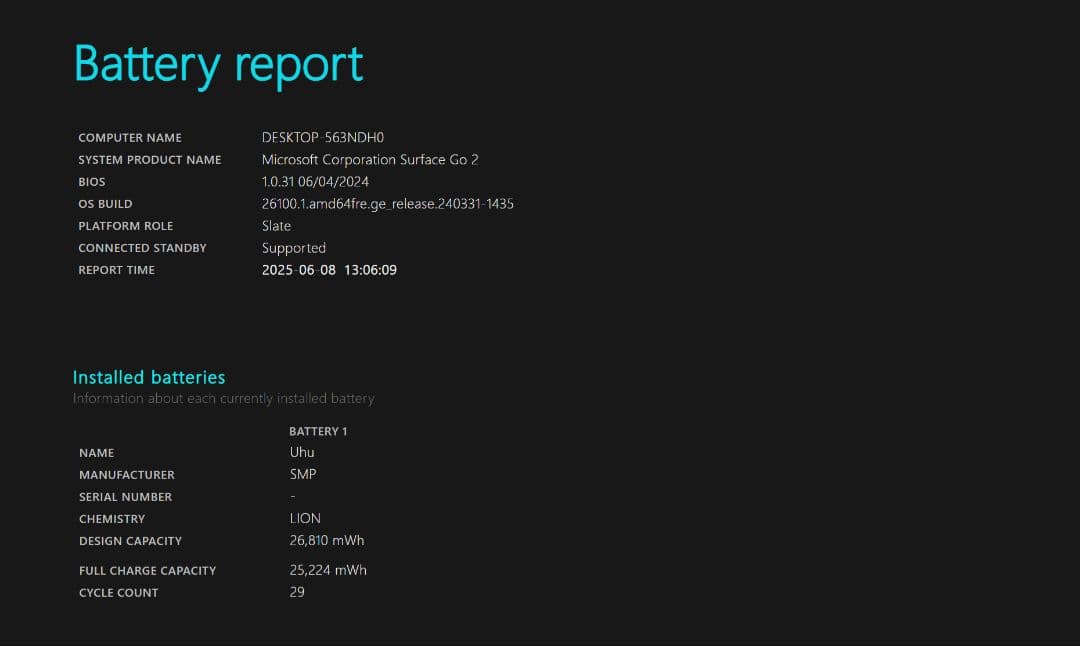
Task: Click the full charge capacity 25,224 mWh
Action: click(x=328, y=570)
